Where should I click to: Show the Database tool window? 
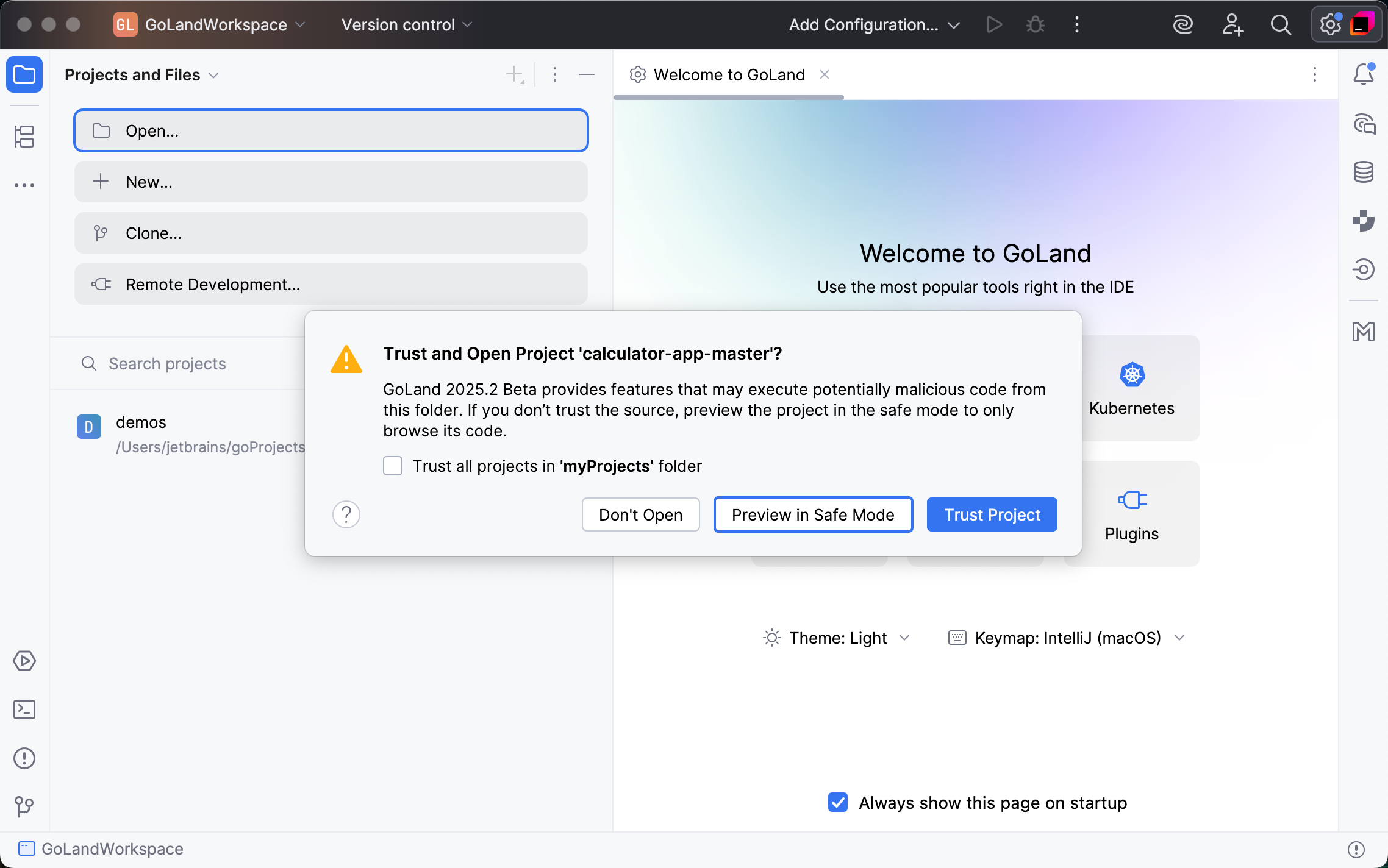[1364, 172]
